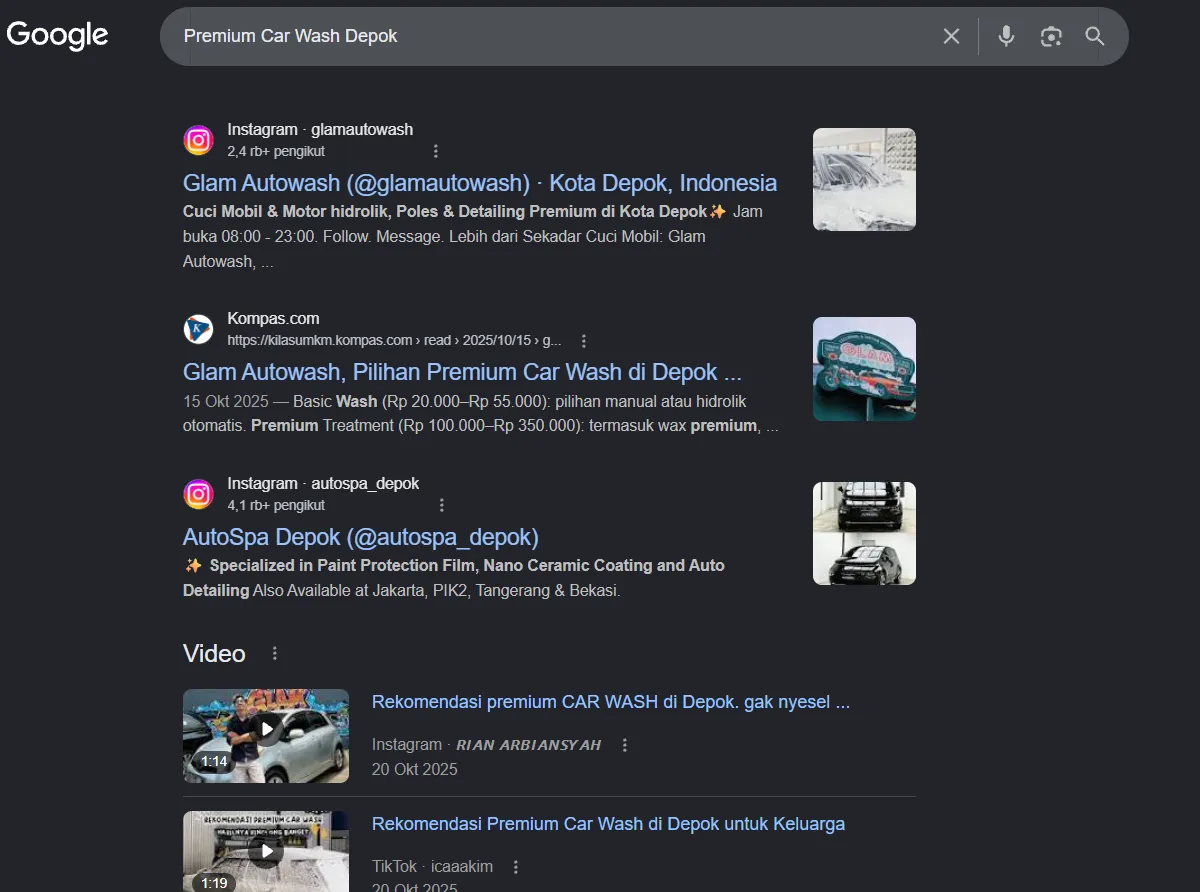The image size is (1200, 892).
Task: Click 'Instagram · autospa_depok' source text
Action: (323, 483)
